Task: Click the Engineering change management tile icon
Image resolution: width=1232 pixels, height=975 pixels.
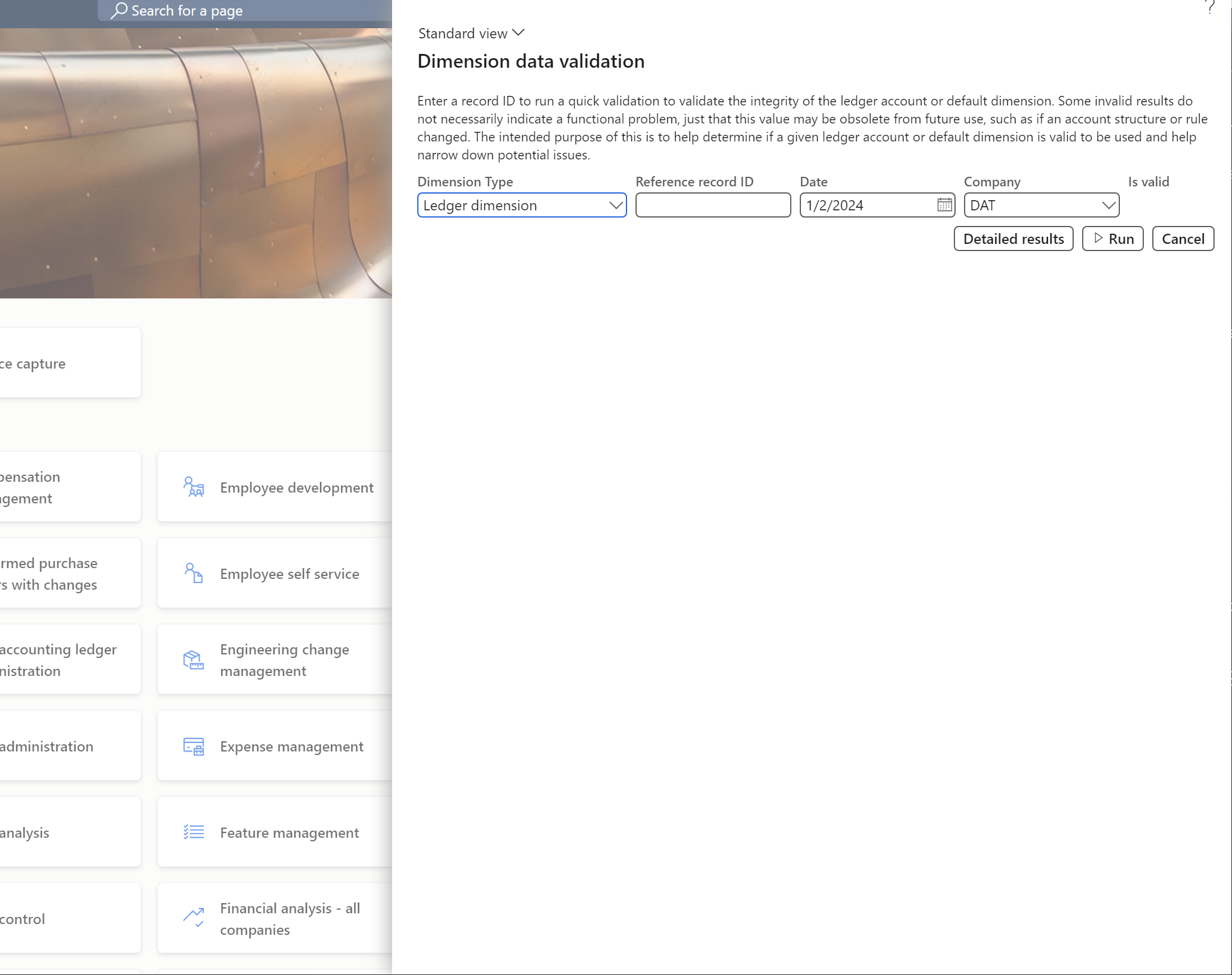Action: (x=194, y=660)
